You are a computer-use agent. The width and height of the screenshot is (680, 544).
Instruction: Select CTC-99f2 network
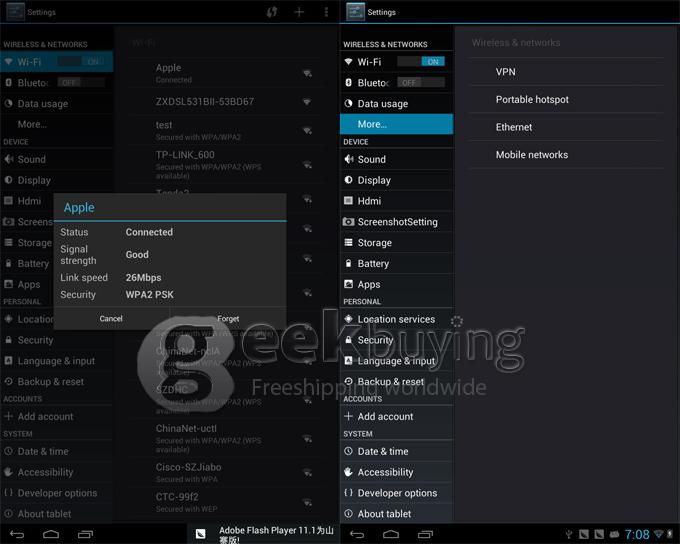click(224, 502)
